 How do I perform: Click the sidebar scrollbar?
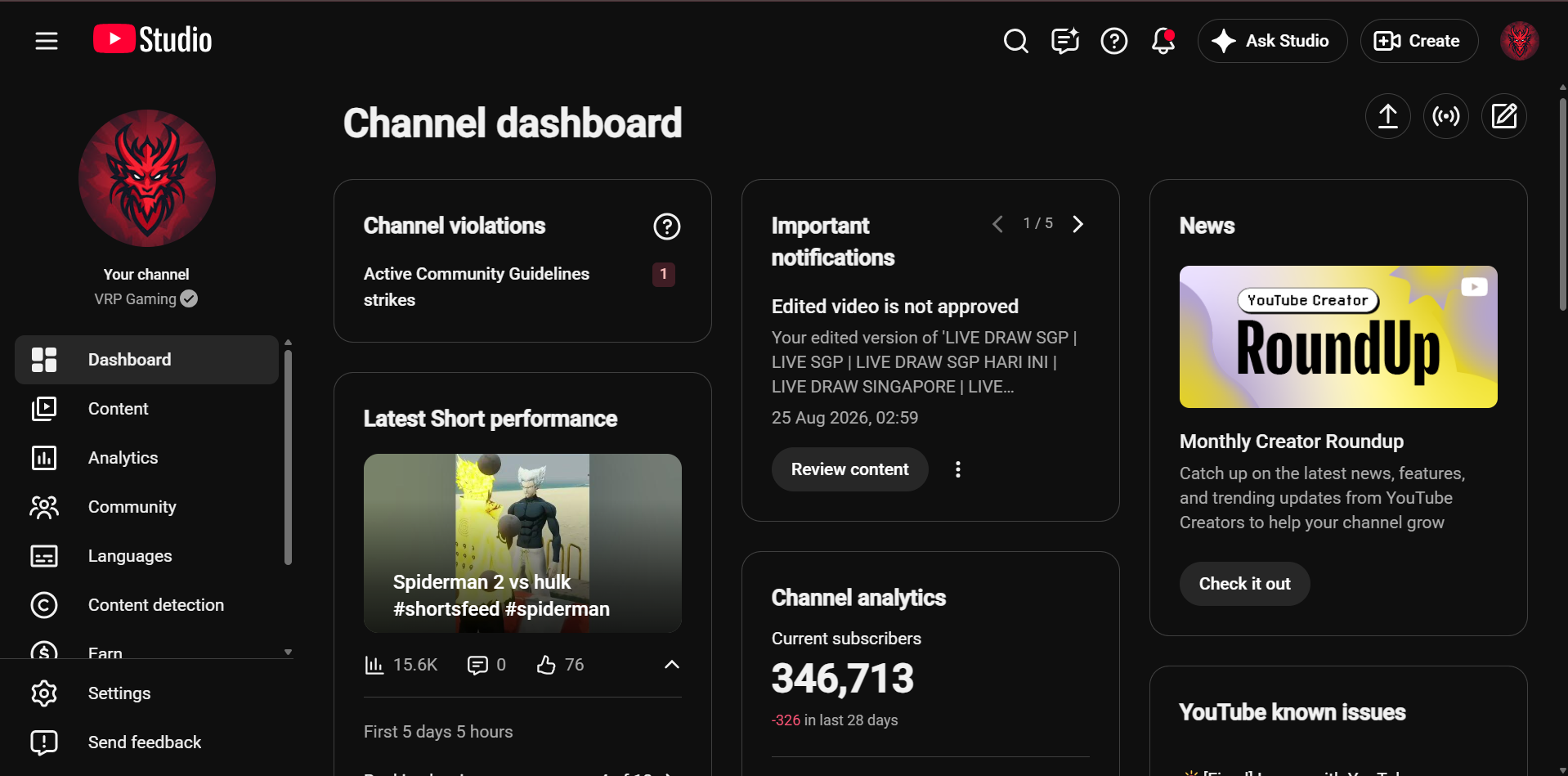point(288,457)
